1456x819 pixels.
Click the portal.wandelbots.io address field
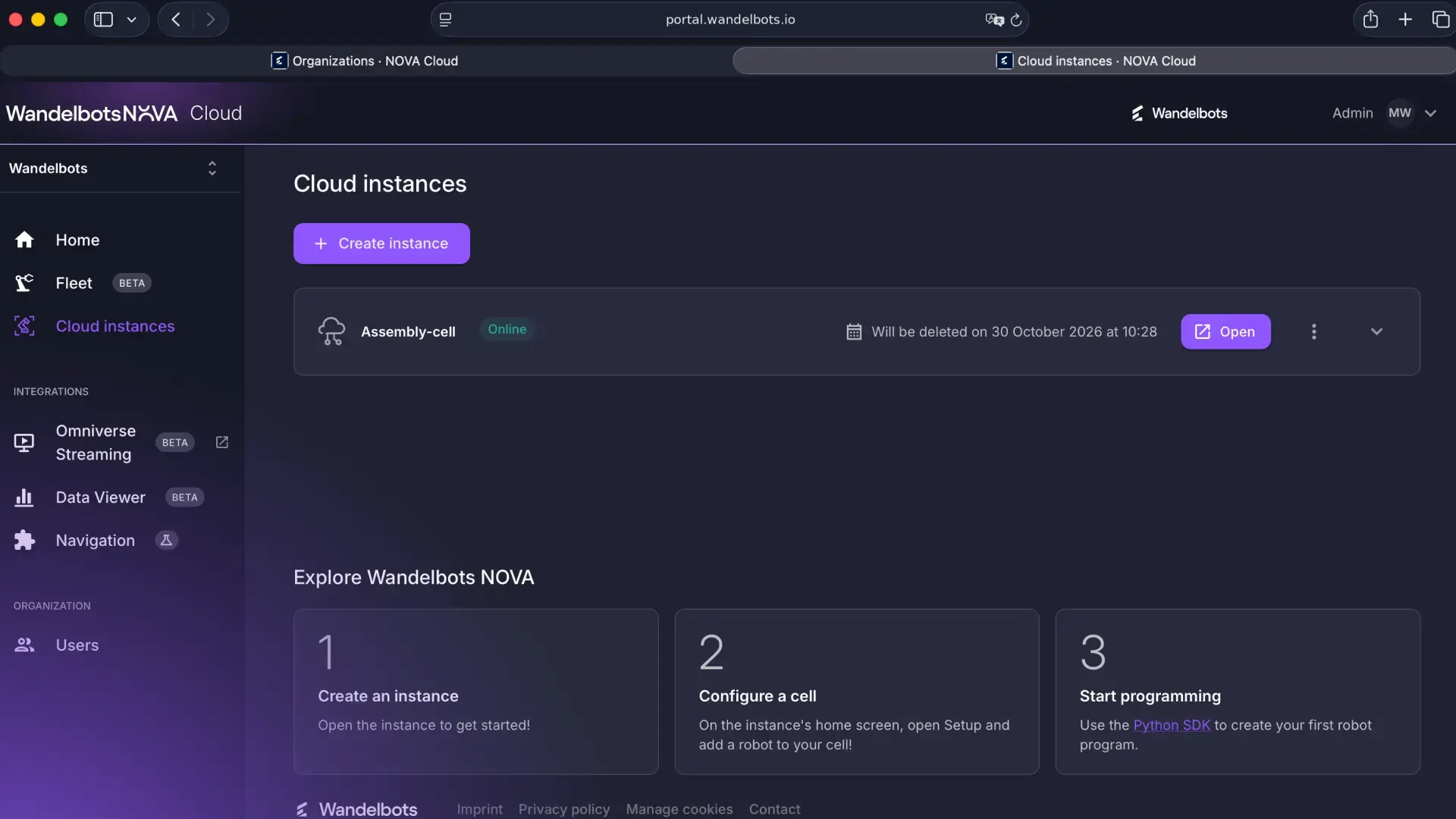coord(730,20)
